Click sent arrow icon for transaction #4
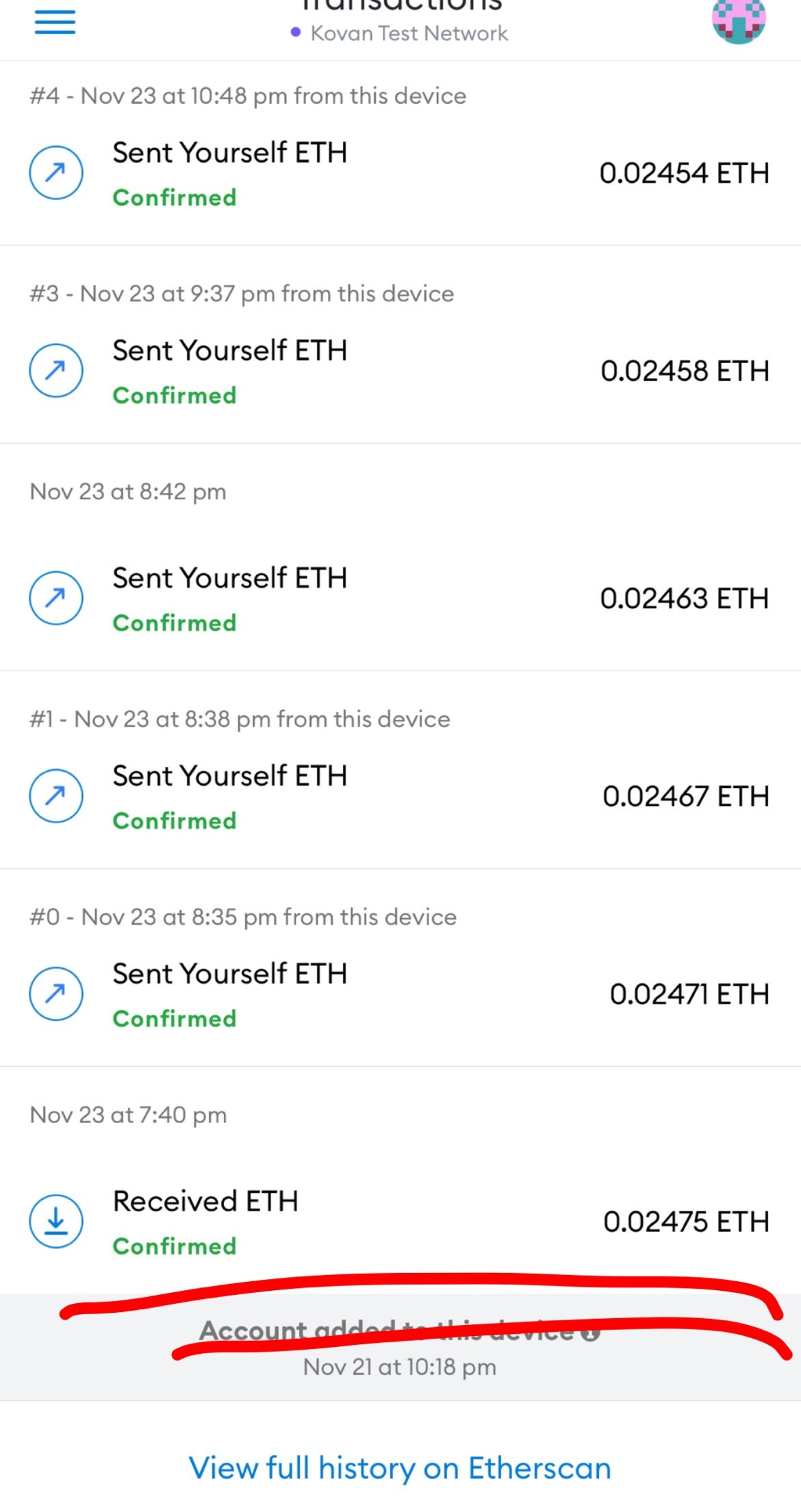 pyautogui.click(x=56, y=173)
